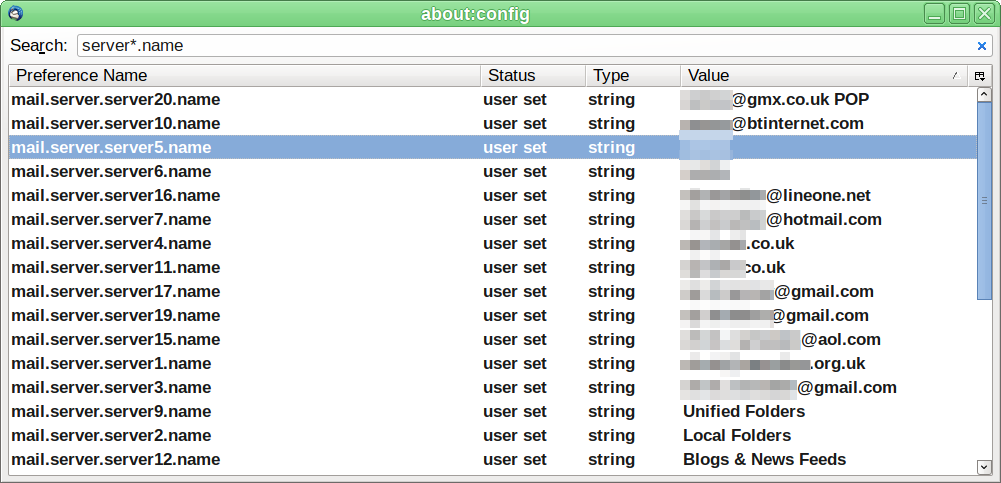The width and height of the screenshot is (1001, 483).
Task: Click the Thunderbird window menu icon
Action: (x=14, y=13)
